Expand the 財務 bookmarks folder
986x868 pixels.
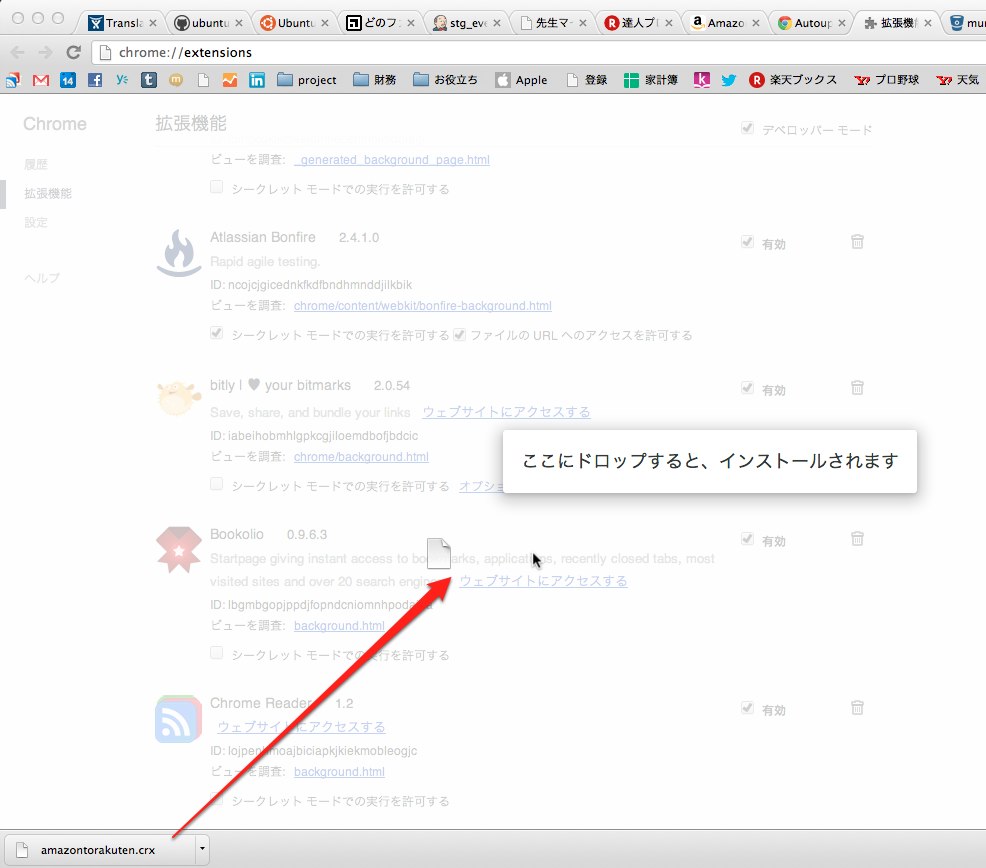point(375,80)
